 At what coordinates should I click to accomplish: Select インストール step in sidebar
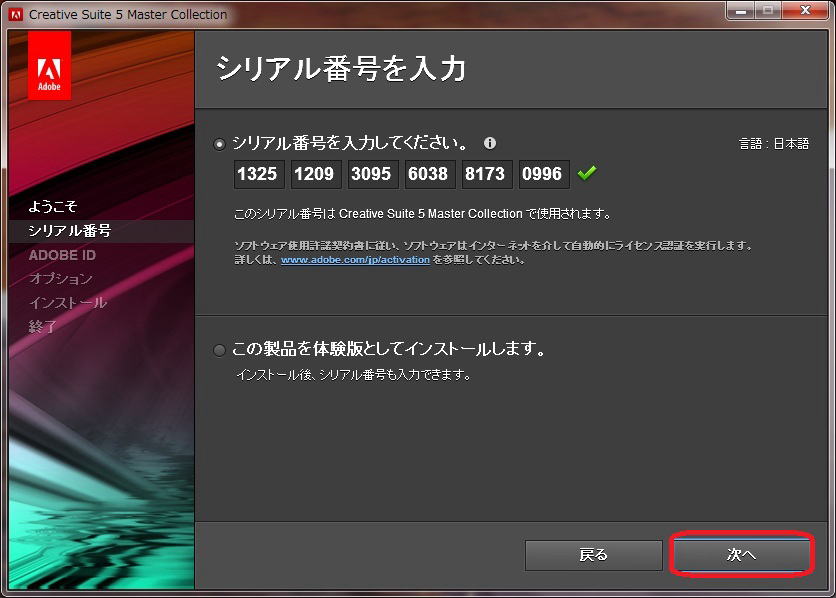tap(68, 303)
